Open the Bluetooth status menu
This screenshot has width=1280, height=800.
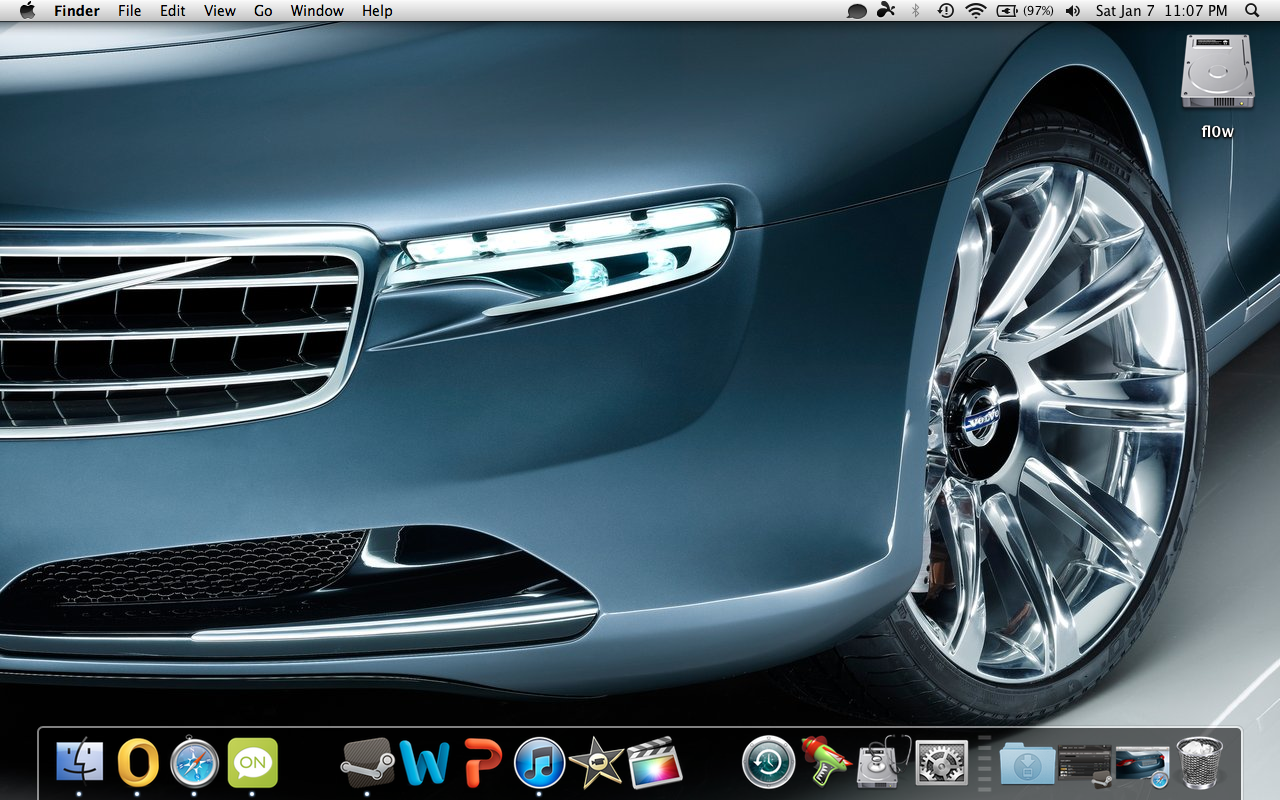(x=915, y=11)
